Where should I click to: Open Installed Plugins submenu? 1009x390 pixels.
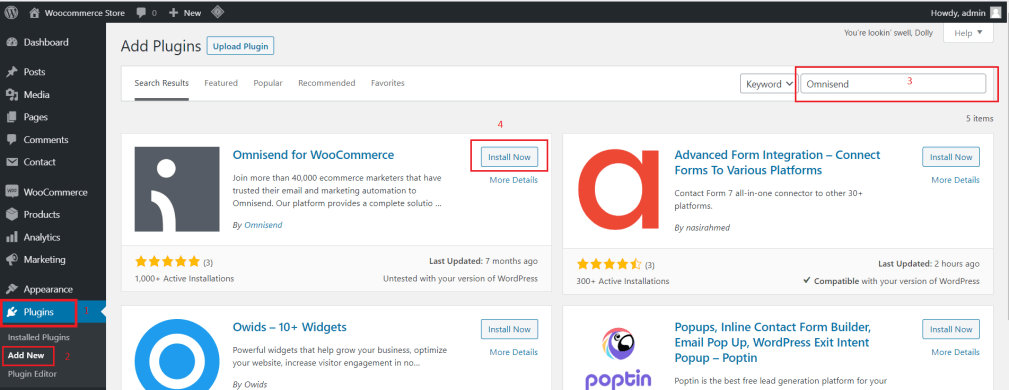click(39, 337)
